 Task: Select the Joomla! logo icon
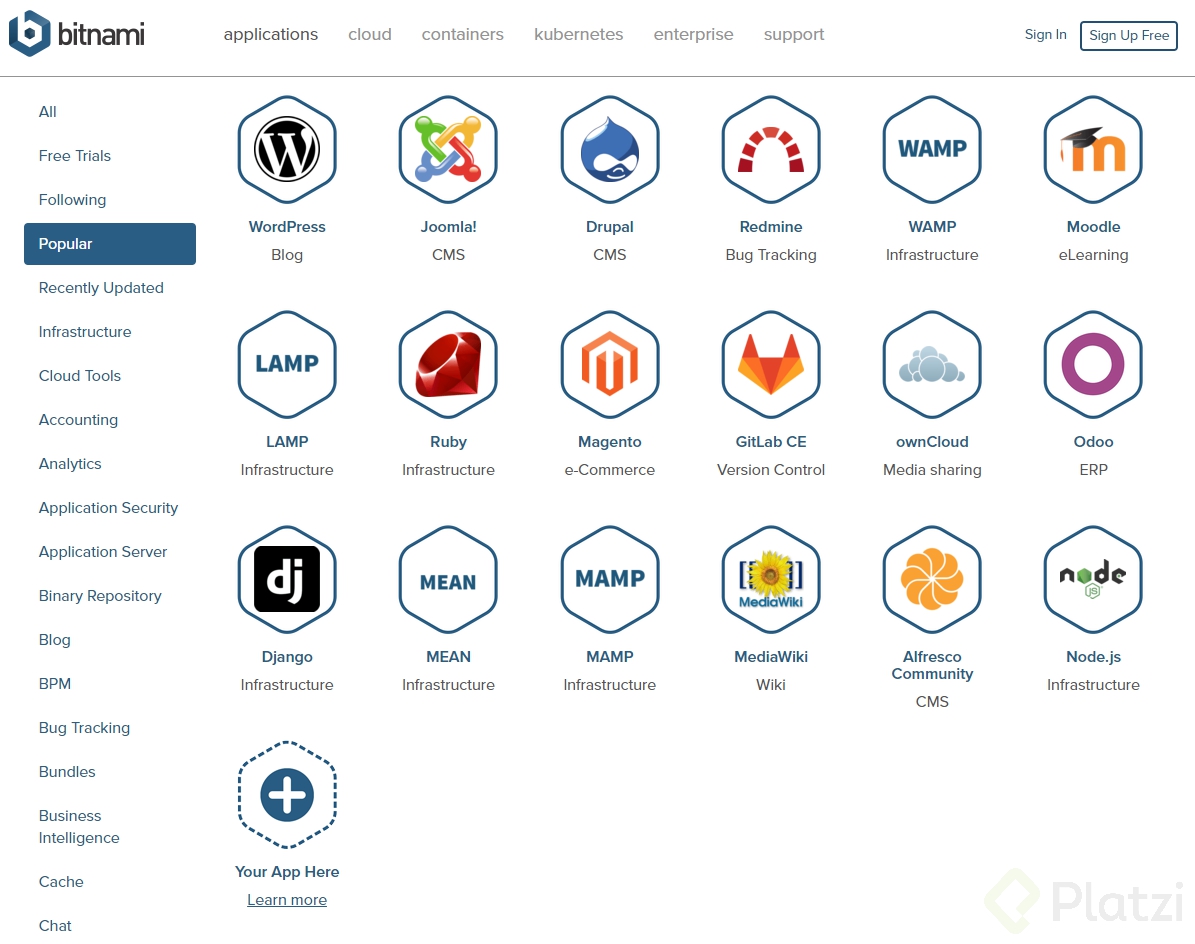448,149
